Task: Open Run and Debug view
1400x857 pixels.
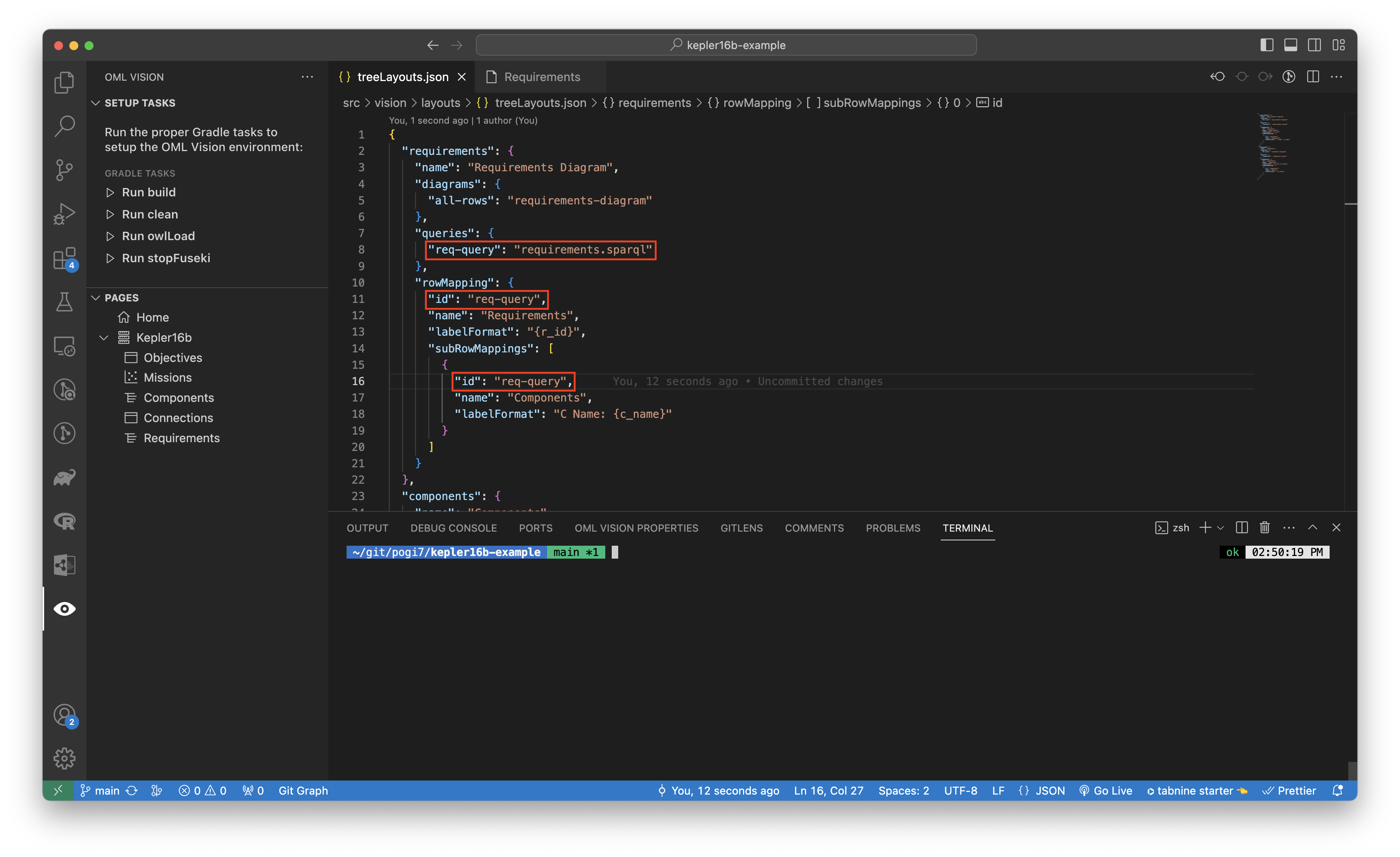Action: click(64, 214)
